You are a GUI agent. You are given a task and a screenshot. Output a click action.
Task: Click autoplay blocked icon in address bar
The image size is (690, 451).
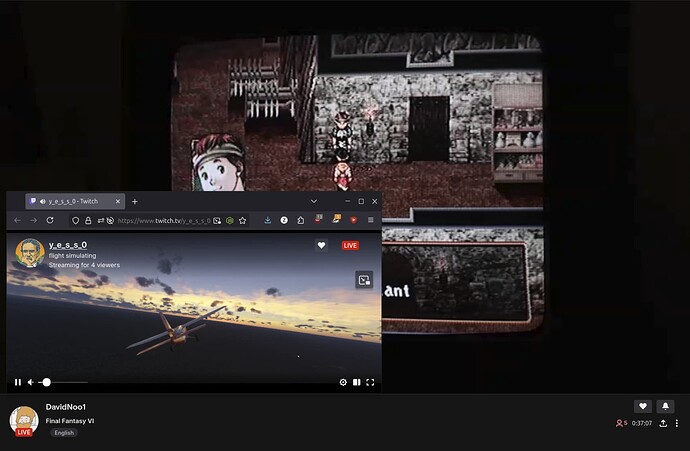tap(110, 220)
